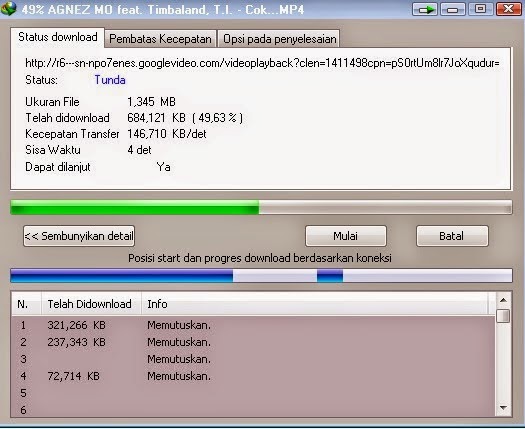
Task: Click the IDM globe icon in title bar
Action: pyautogui.click(x=8, y=8)
